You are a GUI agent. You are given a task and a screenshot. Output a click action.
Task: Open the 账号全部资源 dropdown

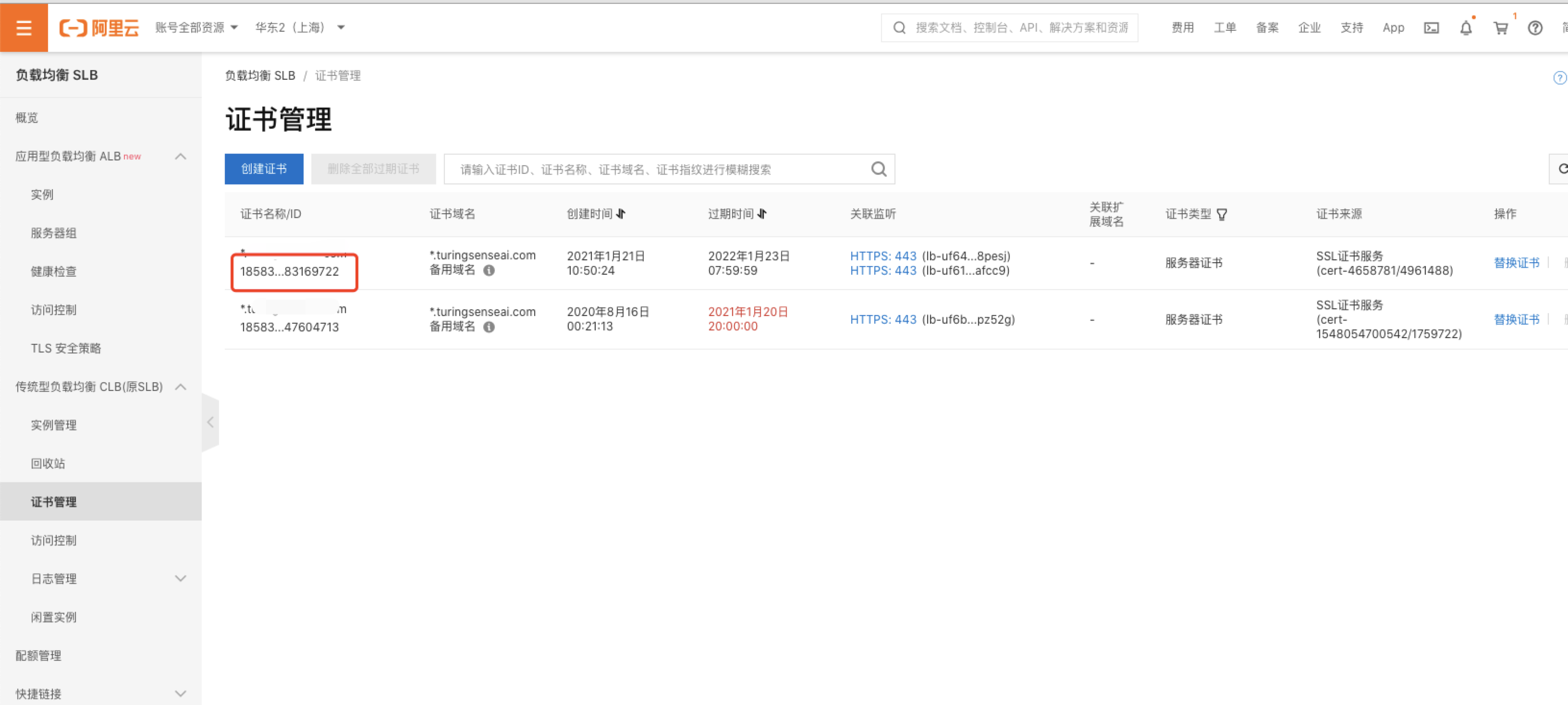pyautogui.click(x=196, y=27)
